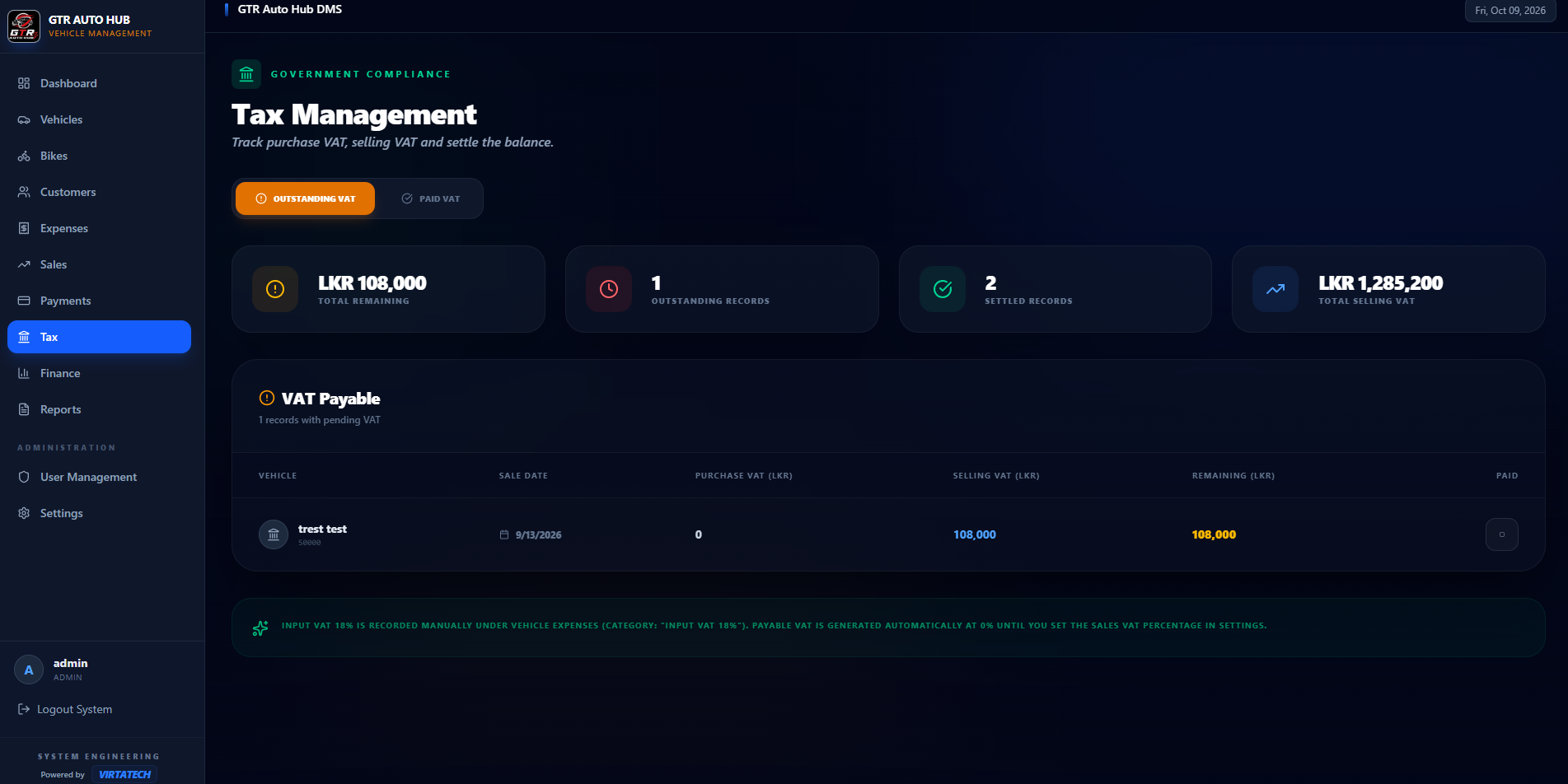Click the Logout System arrow icon
The height and width of the screenshot is (784, 1568).
pos(24,709)
